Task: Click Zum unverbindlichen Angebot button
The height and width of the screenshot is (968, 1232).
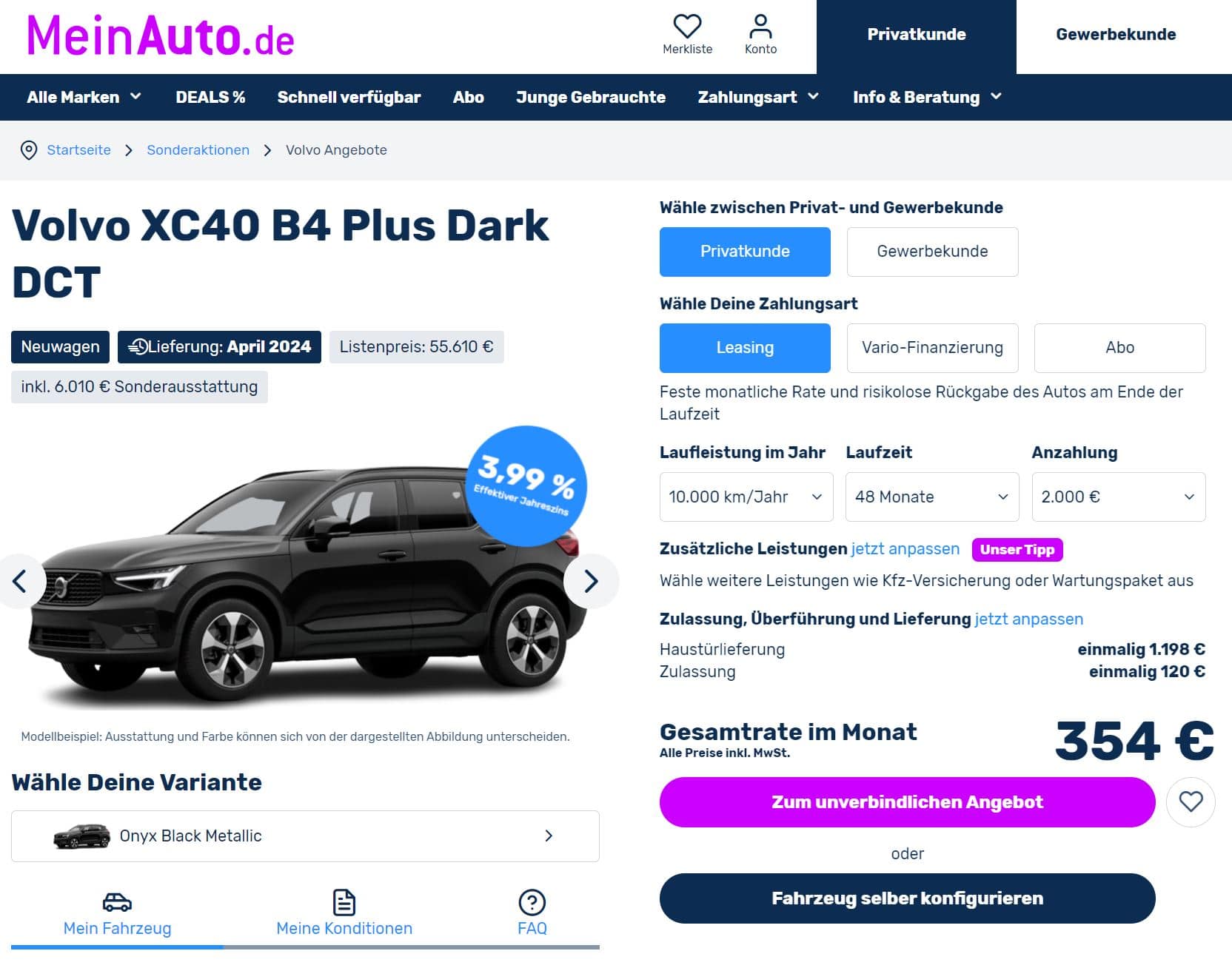Action: (907, 802)
